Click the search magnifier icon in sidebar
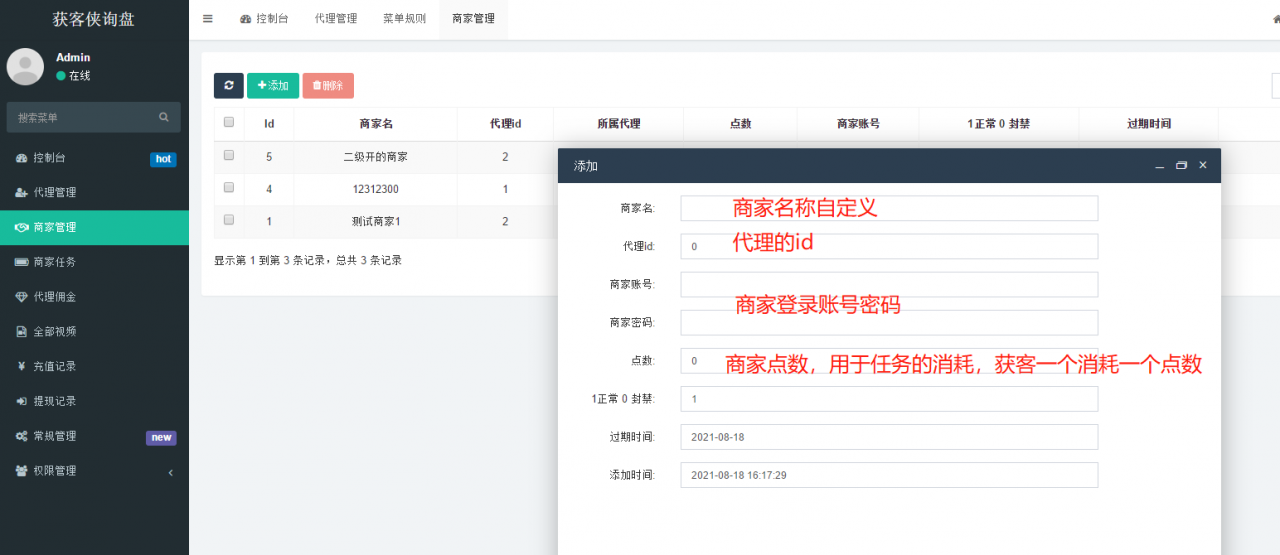This screenshot has width=1280, height=555. (x=164, y=117)
